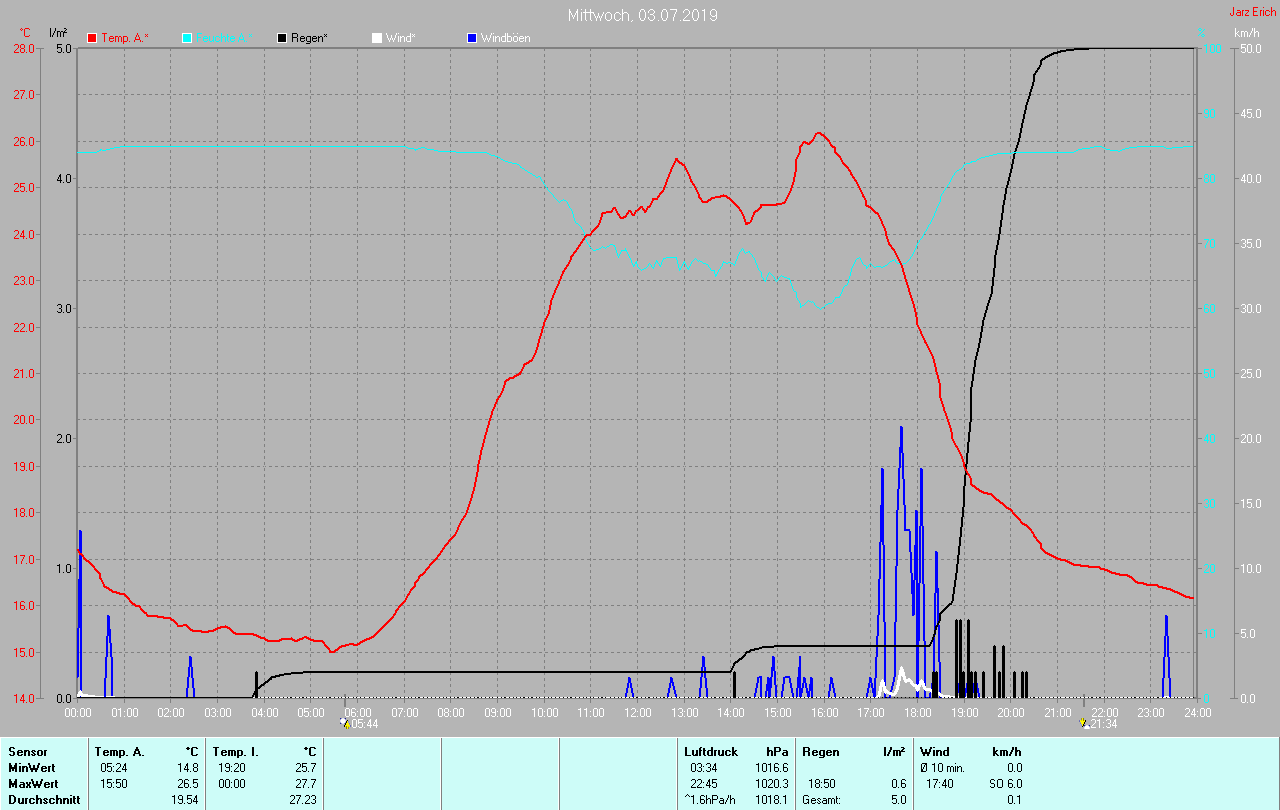
Task: Click the red Temp. A. legend square
Action: [92, 38]
